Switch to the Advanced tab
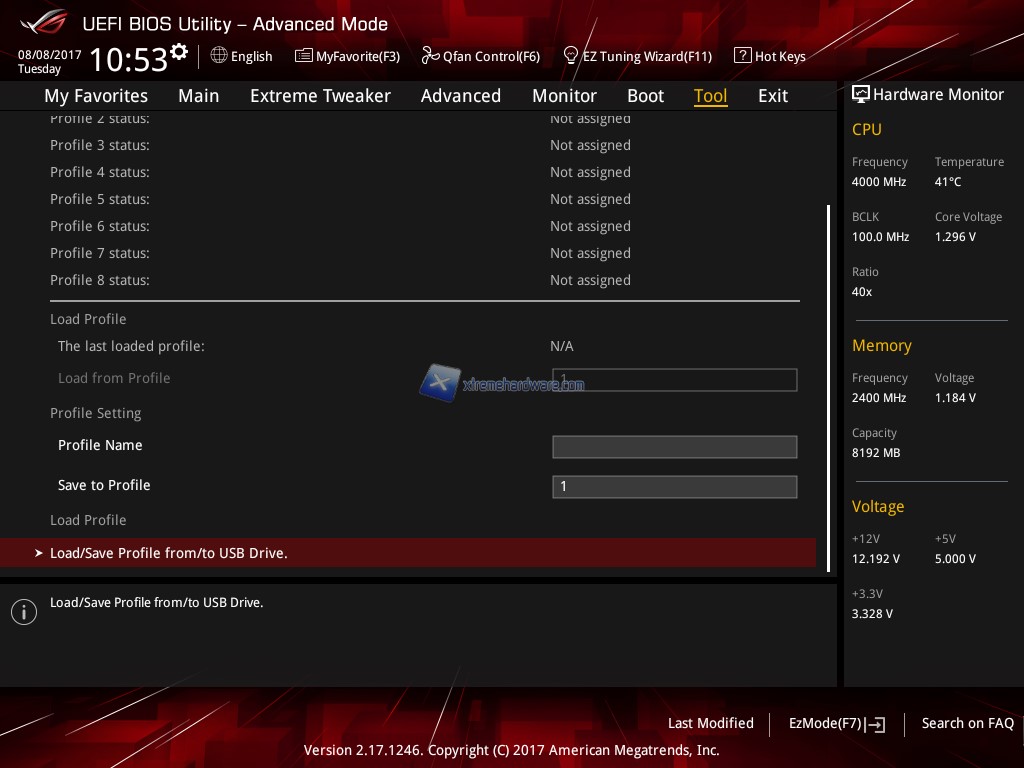1024x768 pixels. point(460,96)
